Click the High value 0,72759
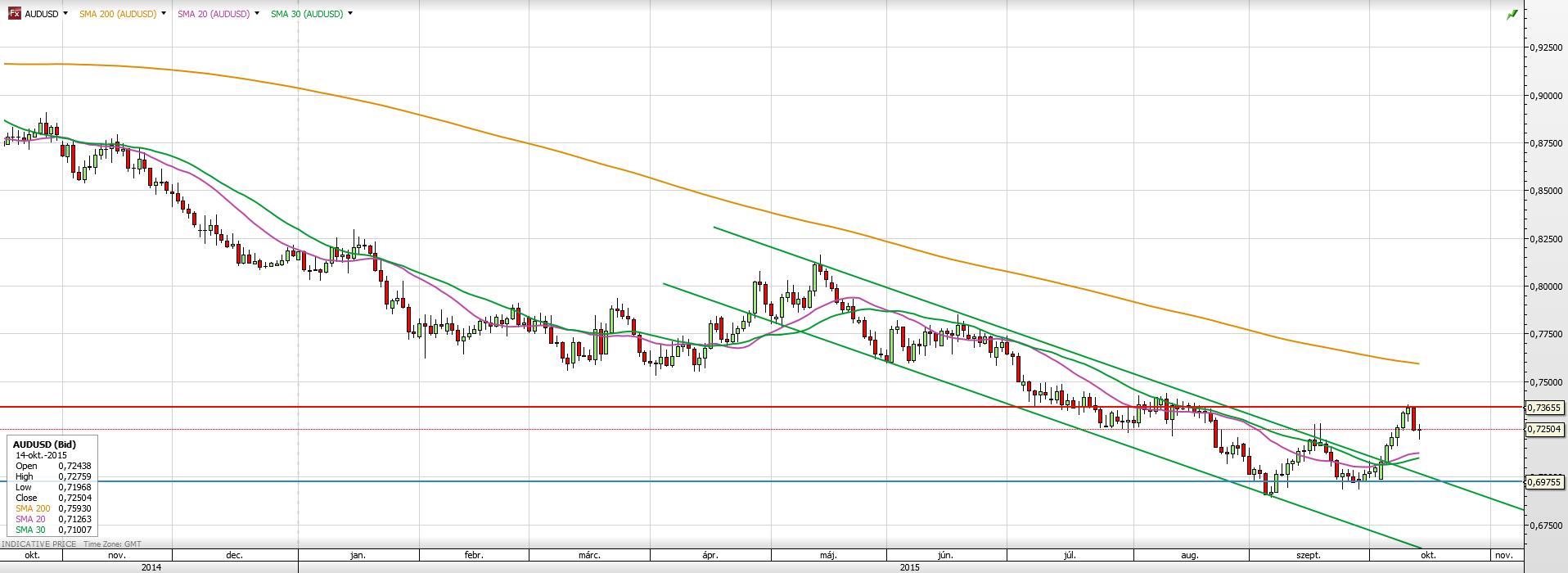 point(74,476)
